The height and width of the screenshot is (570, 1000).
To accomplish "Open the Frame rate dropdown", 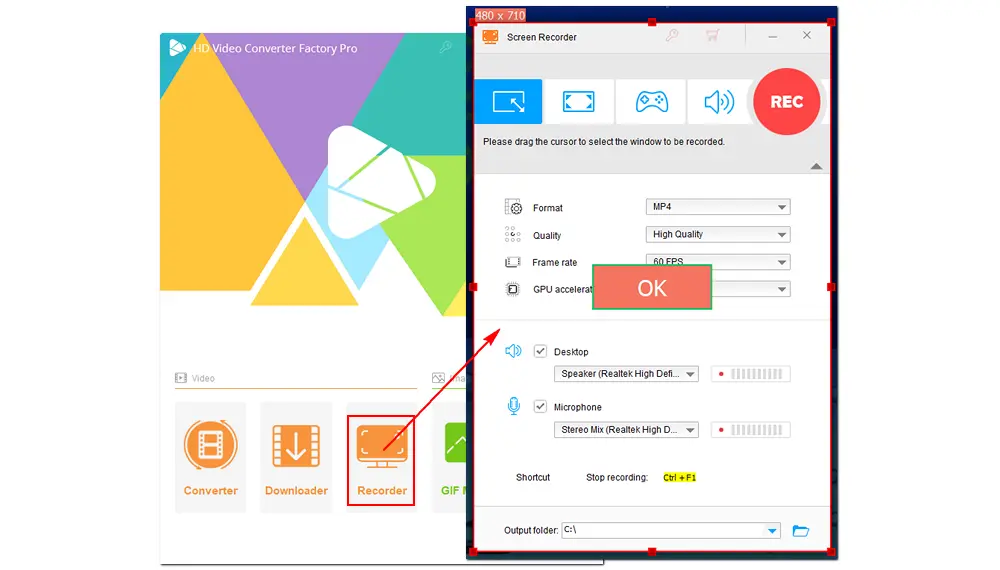I will coord(717,261).
